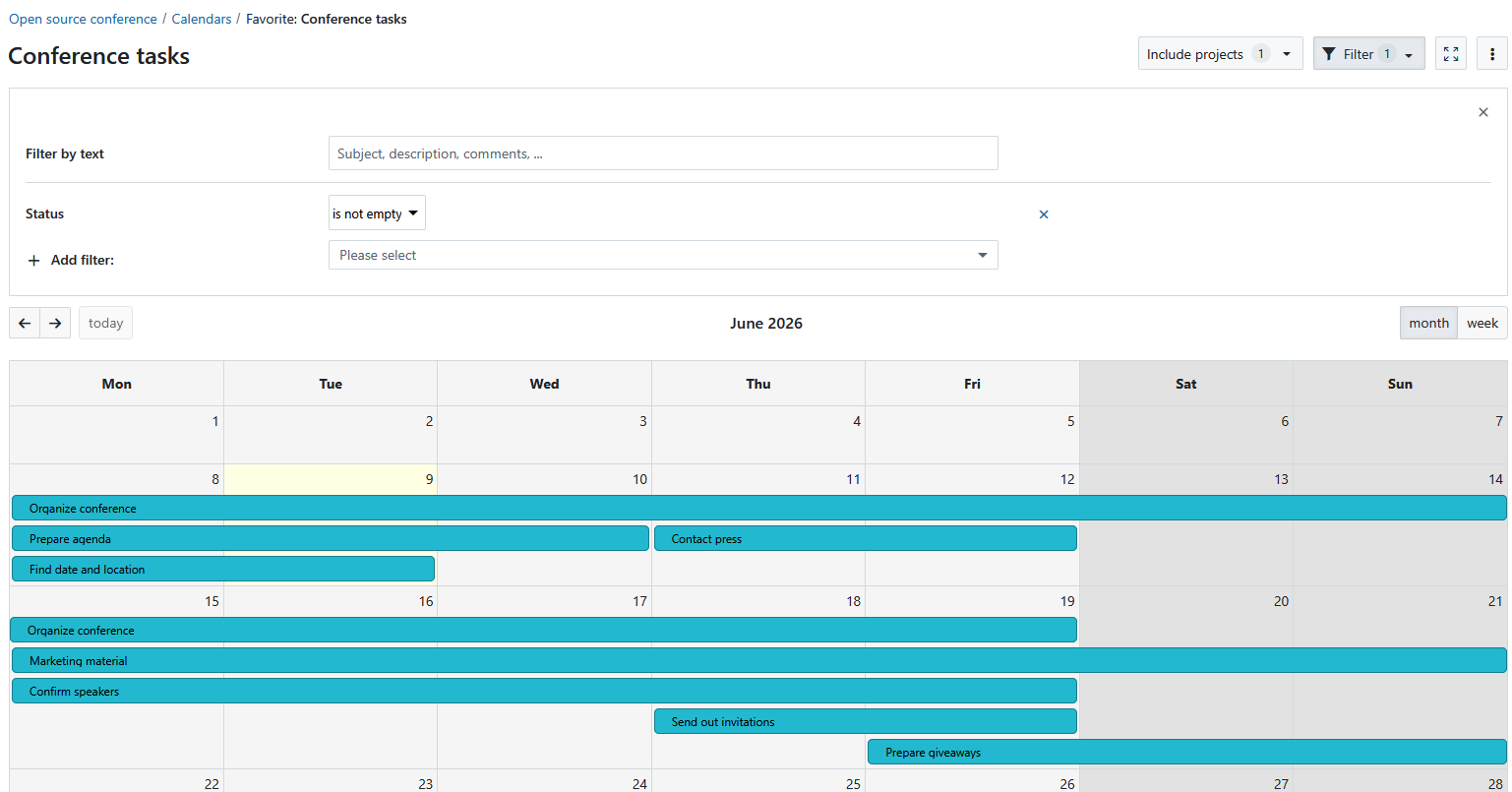Toggle the Filter button with funnel icon
The image size is (1512, 792).
1368,54
